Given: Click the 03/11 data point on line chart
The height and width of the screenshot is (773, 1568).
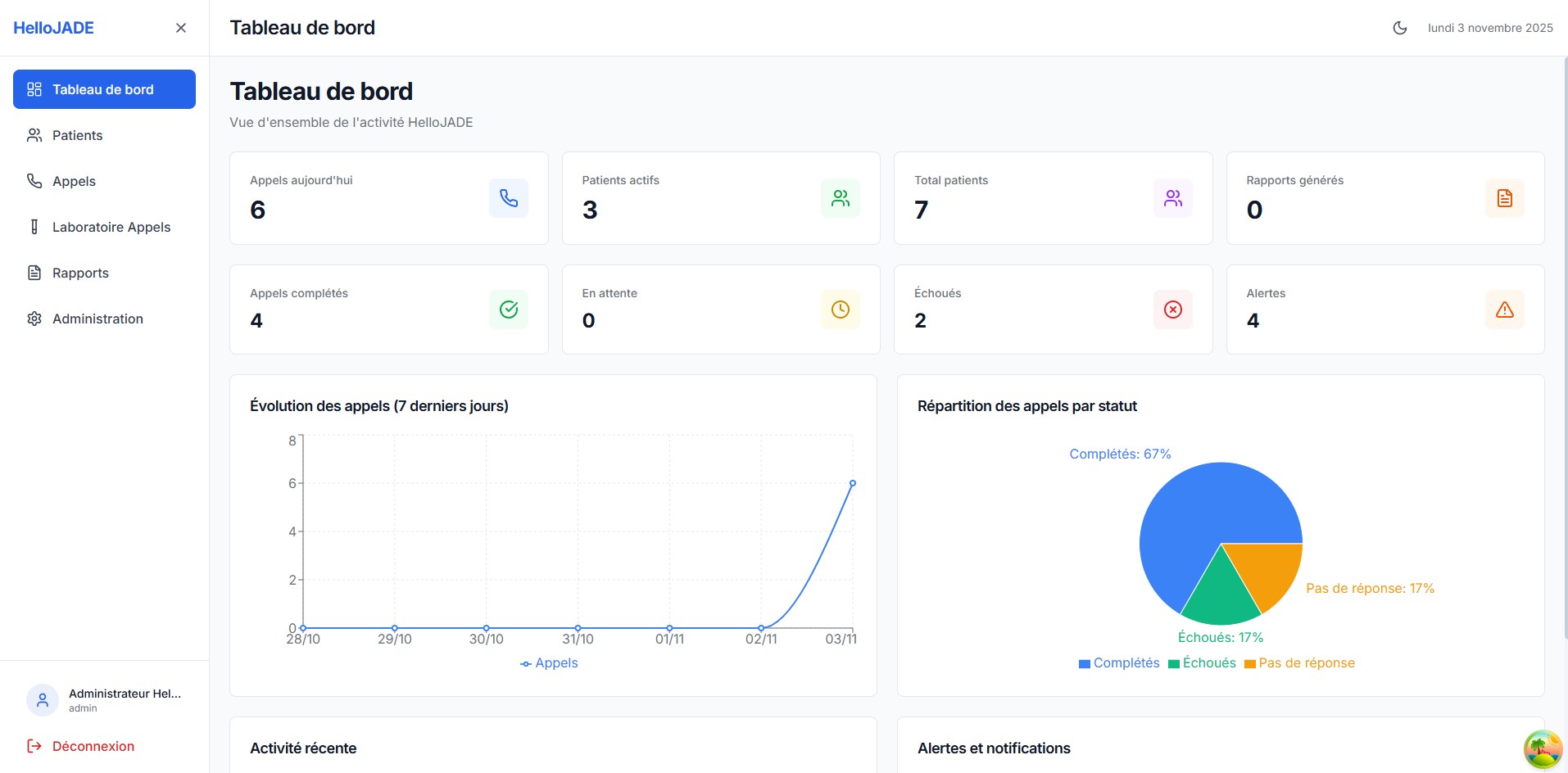Looking at the screenshot, I should click(x=853, y=483).
